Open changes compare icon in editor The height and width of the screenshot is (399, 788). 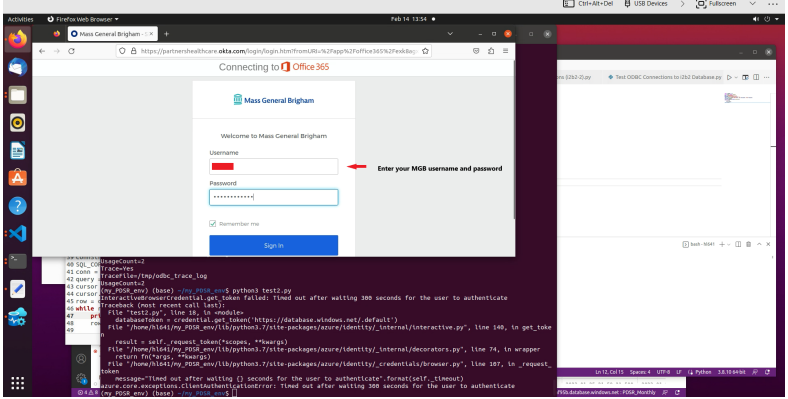coord(746,77)
